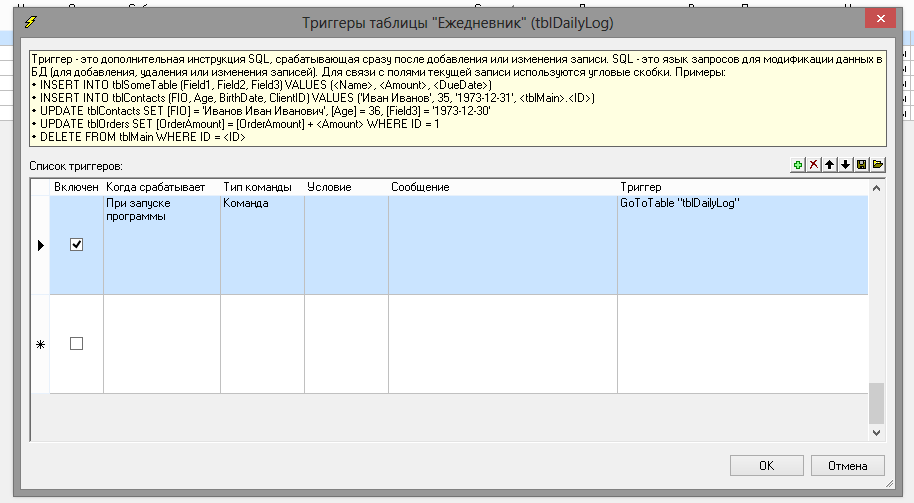Image resolution: width=914 pixels, height=503 pixels.
Task: Open 'При запуске программы' event cell
Action: 161,245
